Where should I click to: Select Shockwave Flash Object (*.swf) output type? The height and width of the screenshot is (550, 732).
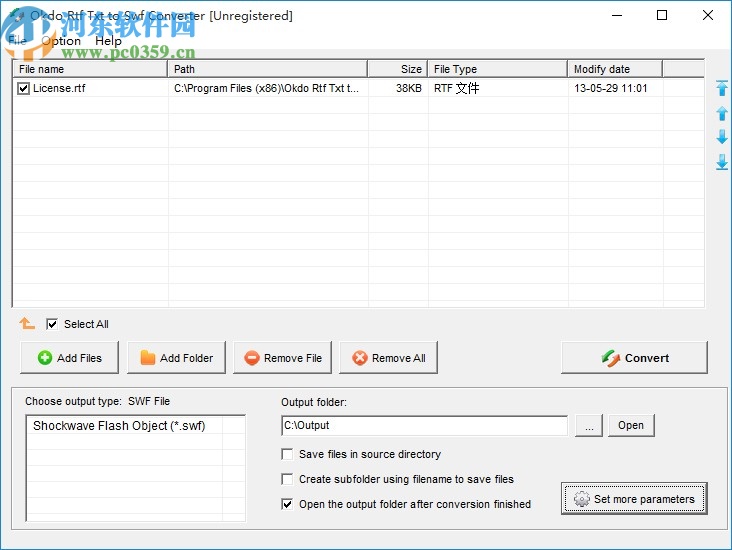point(120,426)
